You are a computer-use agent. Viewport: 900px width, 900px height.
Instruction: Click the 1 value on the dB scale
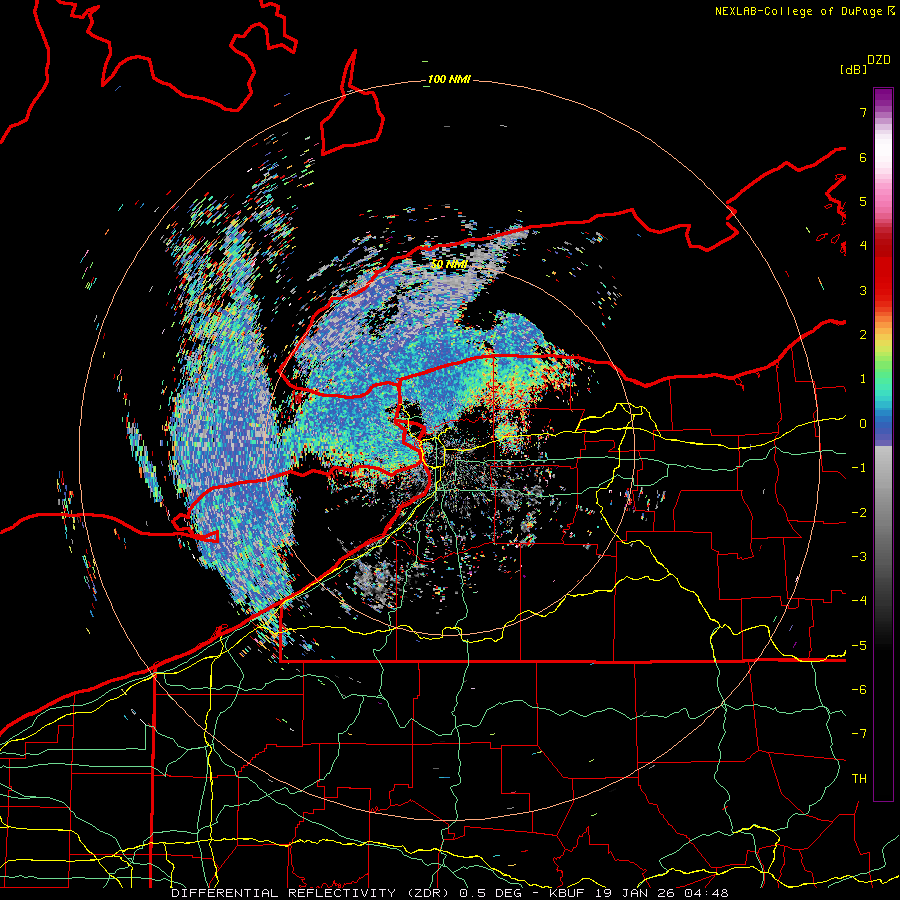click(863, 379)
